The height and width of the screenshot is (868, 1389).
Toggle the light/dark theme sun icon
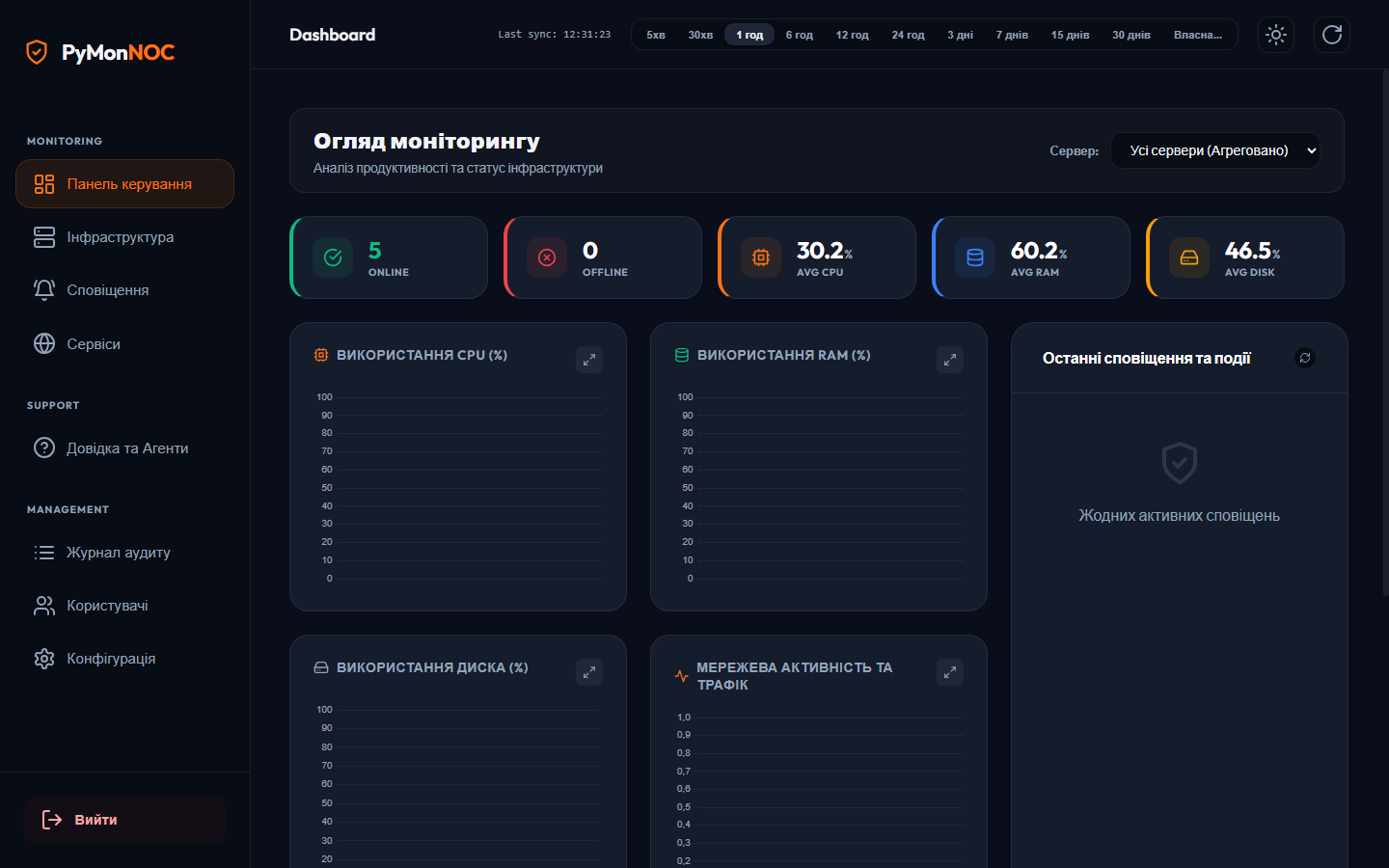click(1276, 35)
